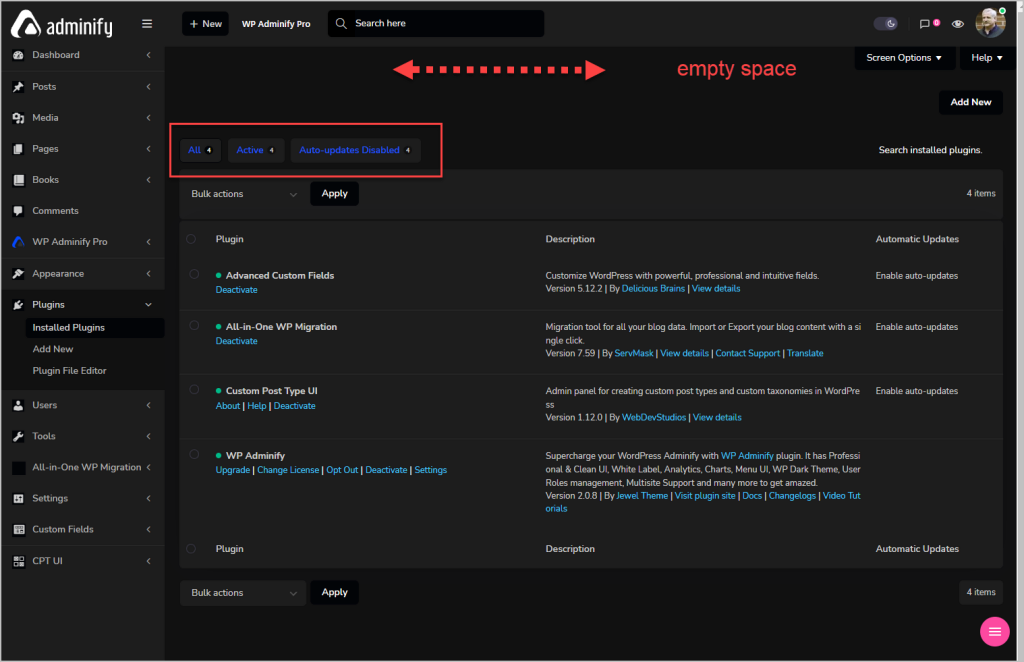Click the Appearance brush icon
Viewport: 1024px width, 662px height.
click(x=18, y=274)
